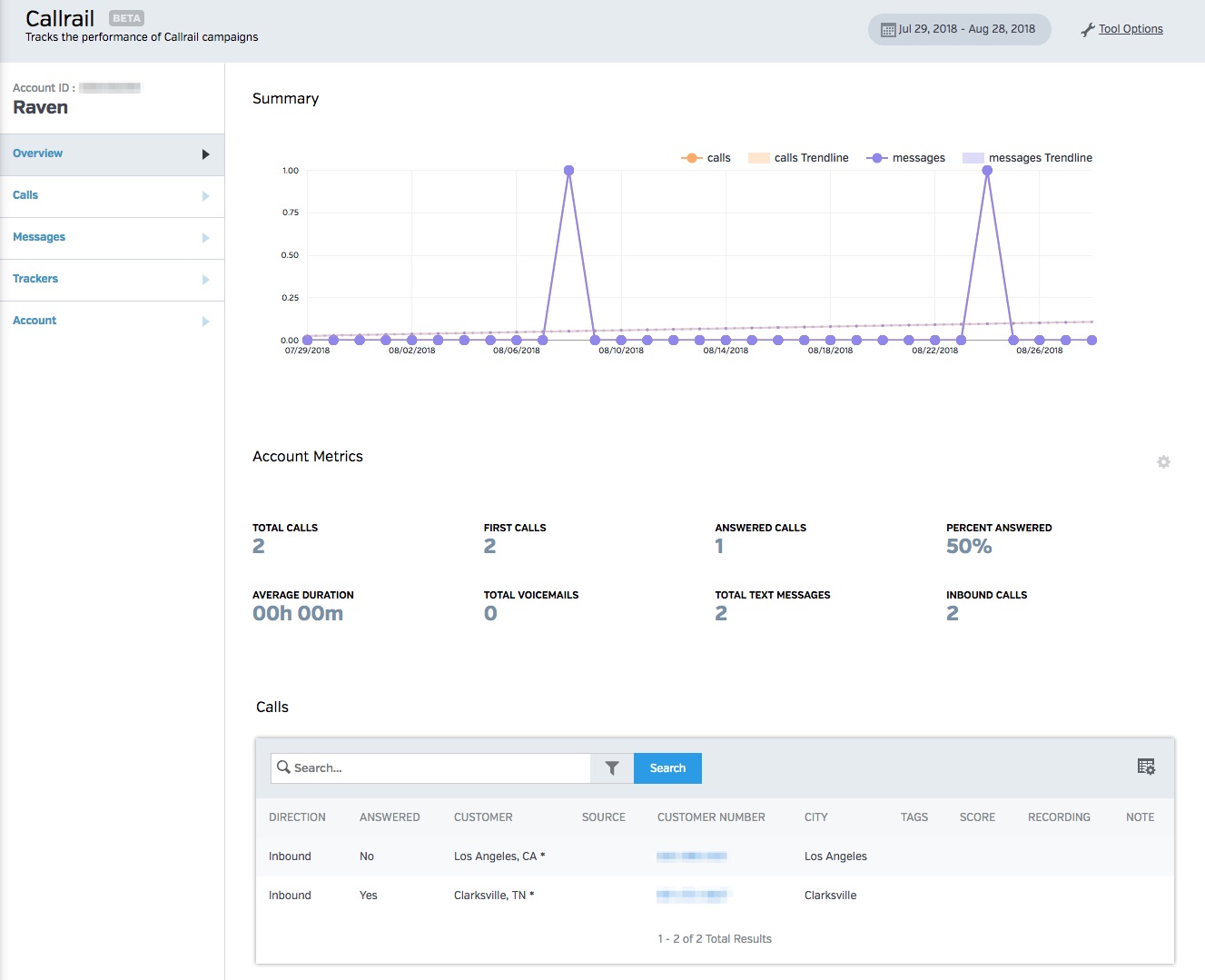Expand the Trackers sidebar arrow
Viewport: 1205px width, 980px height.
coord(206,280)
